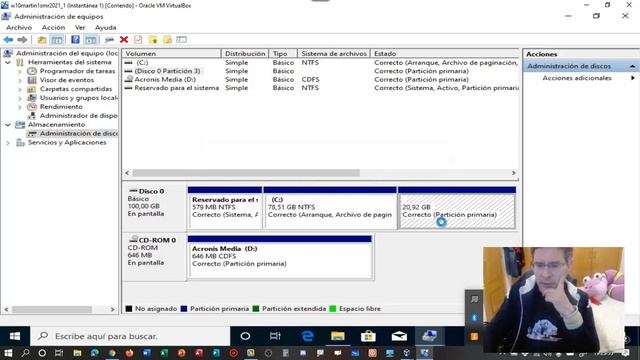The image size is (640, 360).
Task: Expand Carpetas compartidas node
Action: coord(20,89)
